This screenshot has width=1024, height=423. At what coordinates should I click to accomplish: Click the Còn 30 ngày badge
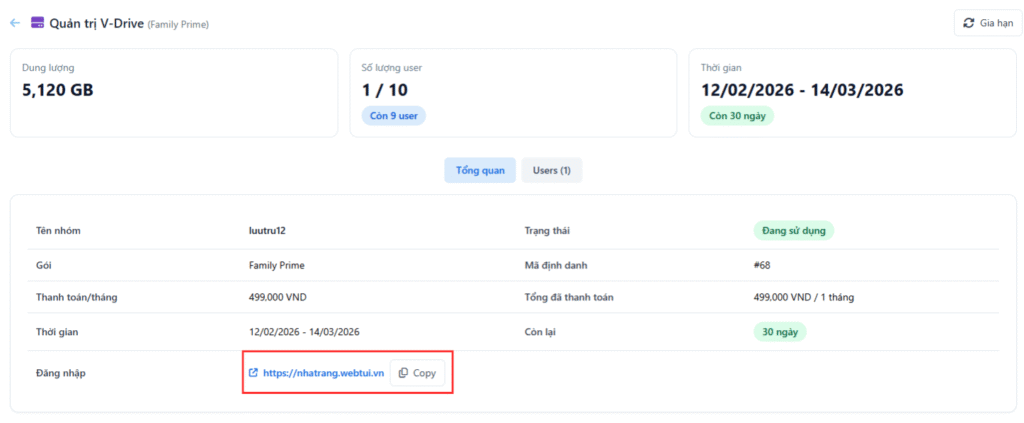pos(737,116)
